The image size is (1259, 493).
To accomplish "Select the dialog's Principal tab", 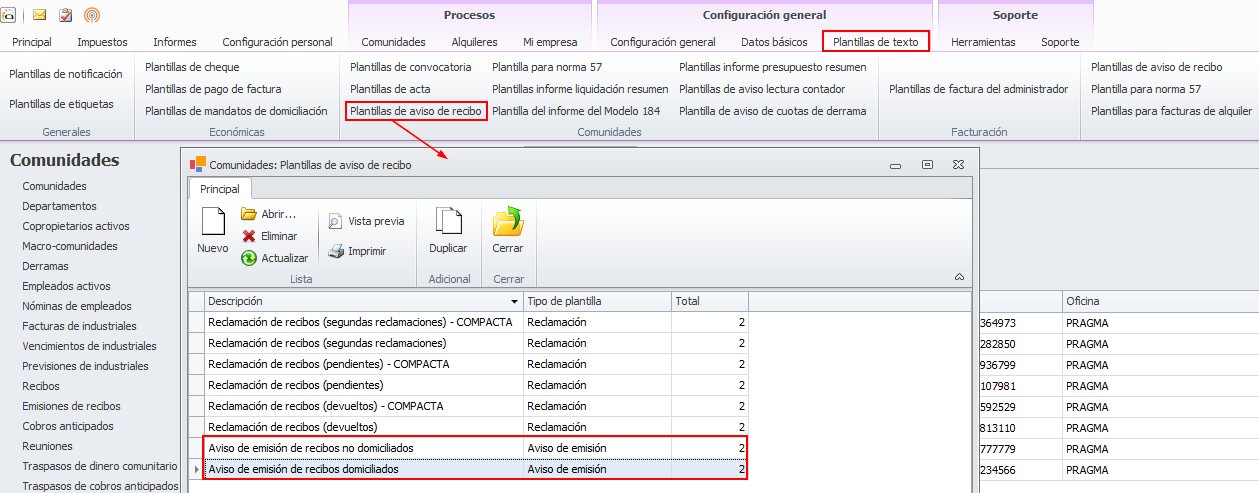I will pyautogui.click(x=220, y=188).
